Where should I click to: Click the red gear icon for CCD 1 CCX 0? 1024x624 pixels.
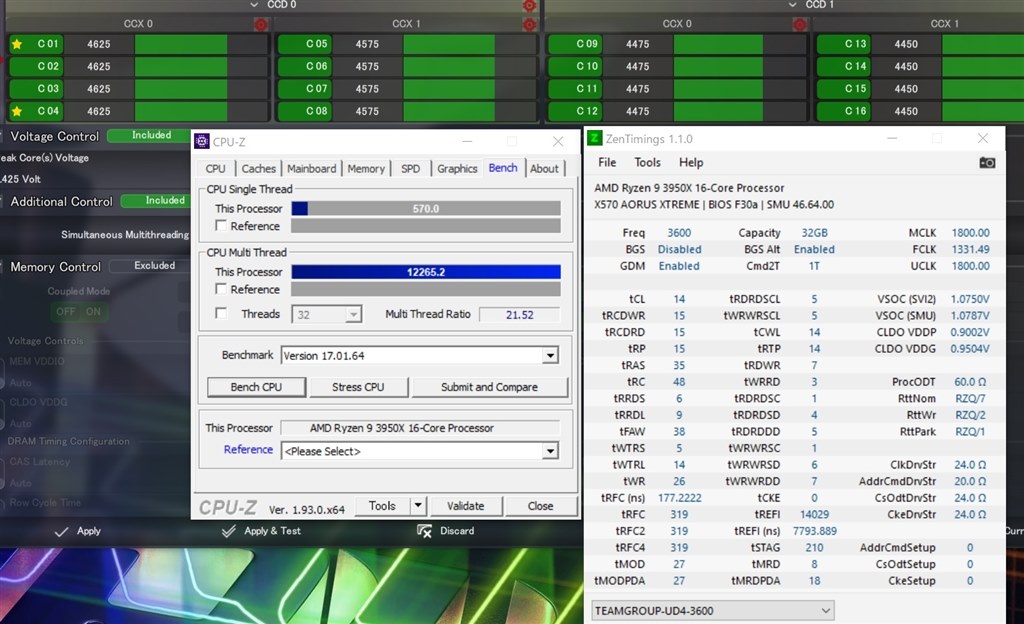coord(799,25)
